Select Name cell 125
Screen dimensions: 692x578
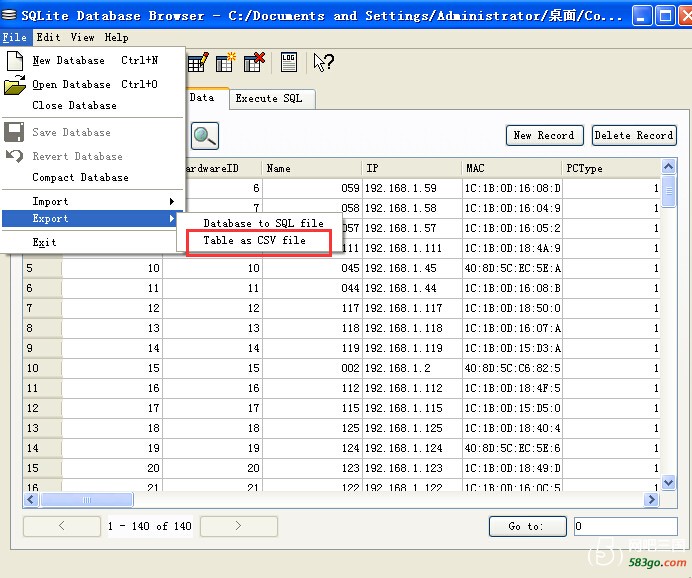(312, 428)
